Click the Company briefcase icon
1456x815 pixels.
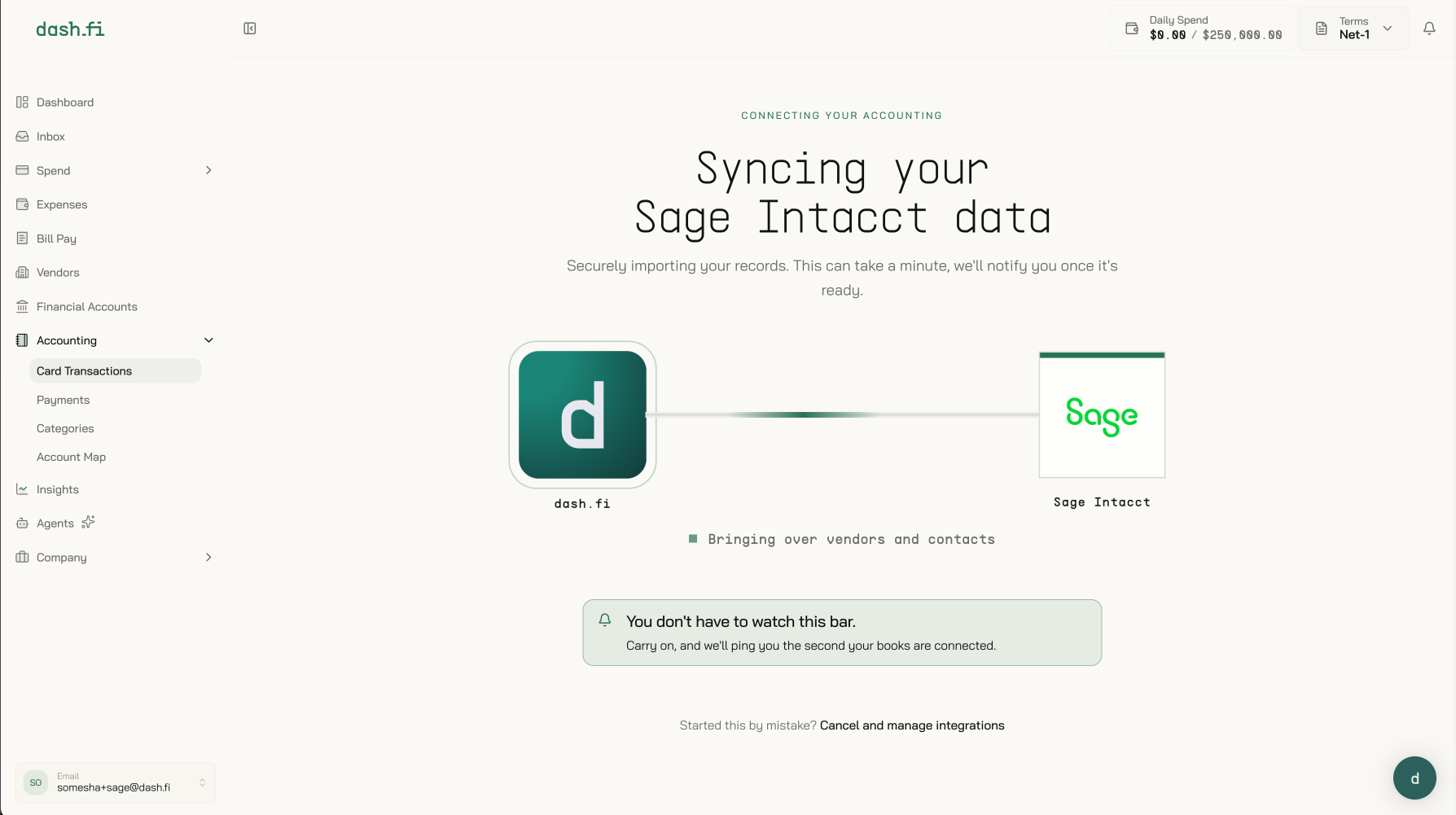(22, 558)
